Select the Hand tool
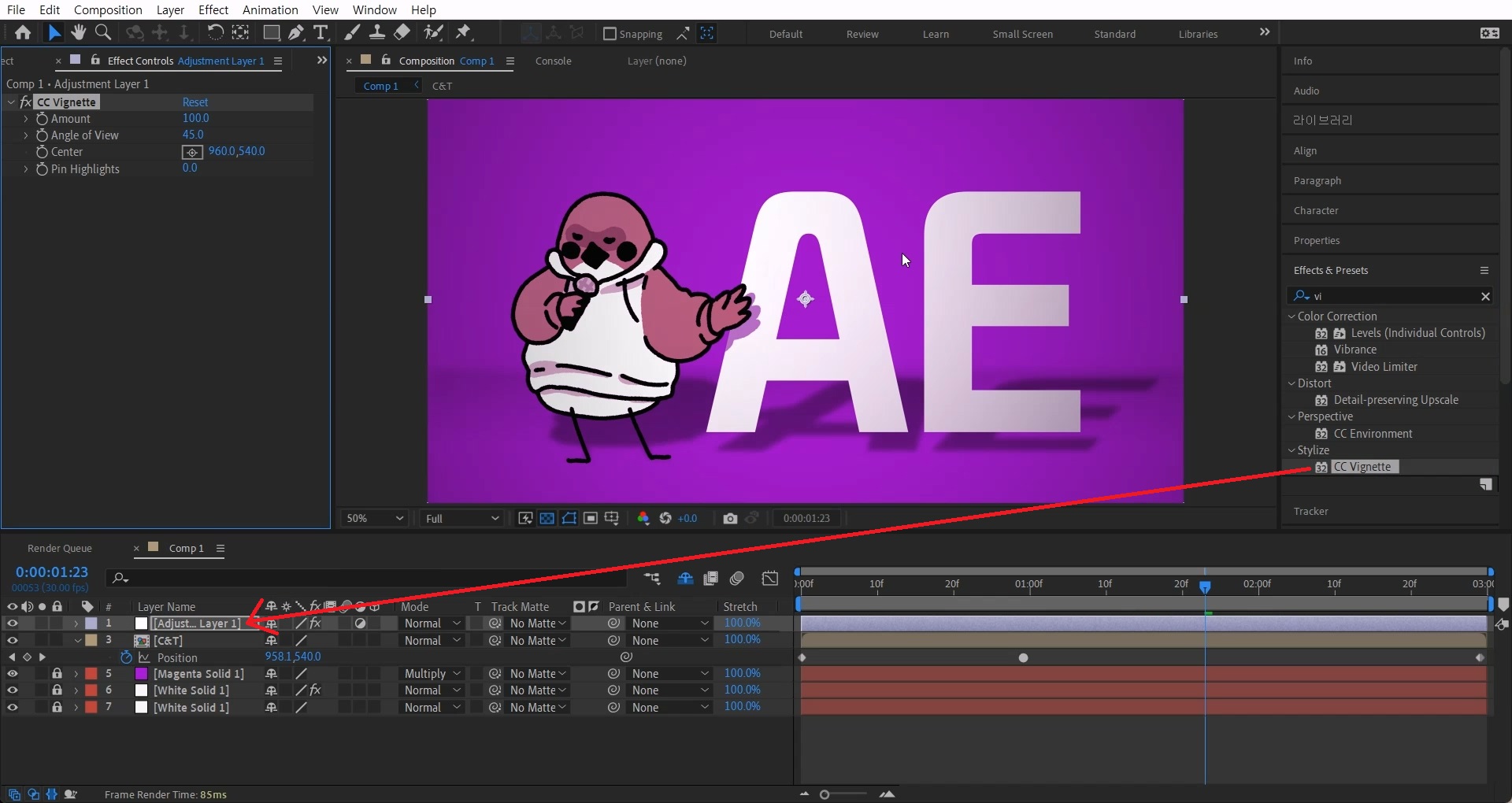This screenshot has width=1512, height=803. (78, 32)
